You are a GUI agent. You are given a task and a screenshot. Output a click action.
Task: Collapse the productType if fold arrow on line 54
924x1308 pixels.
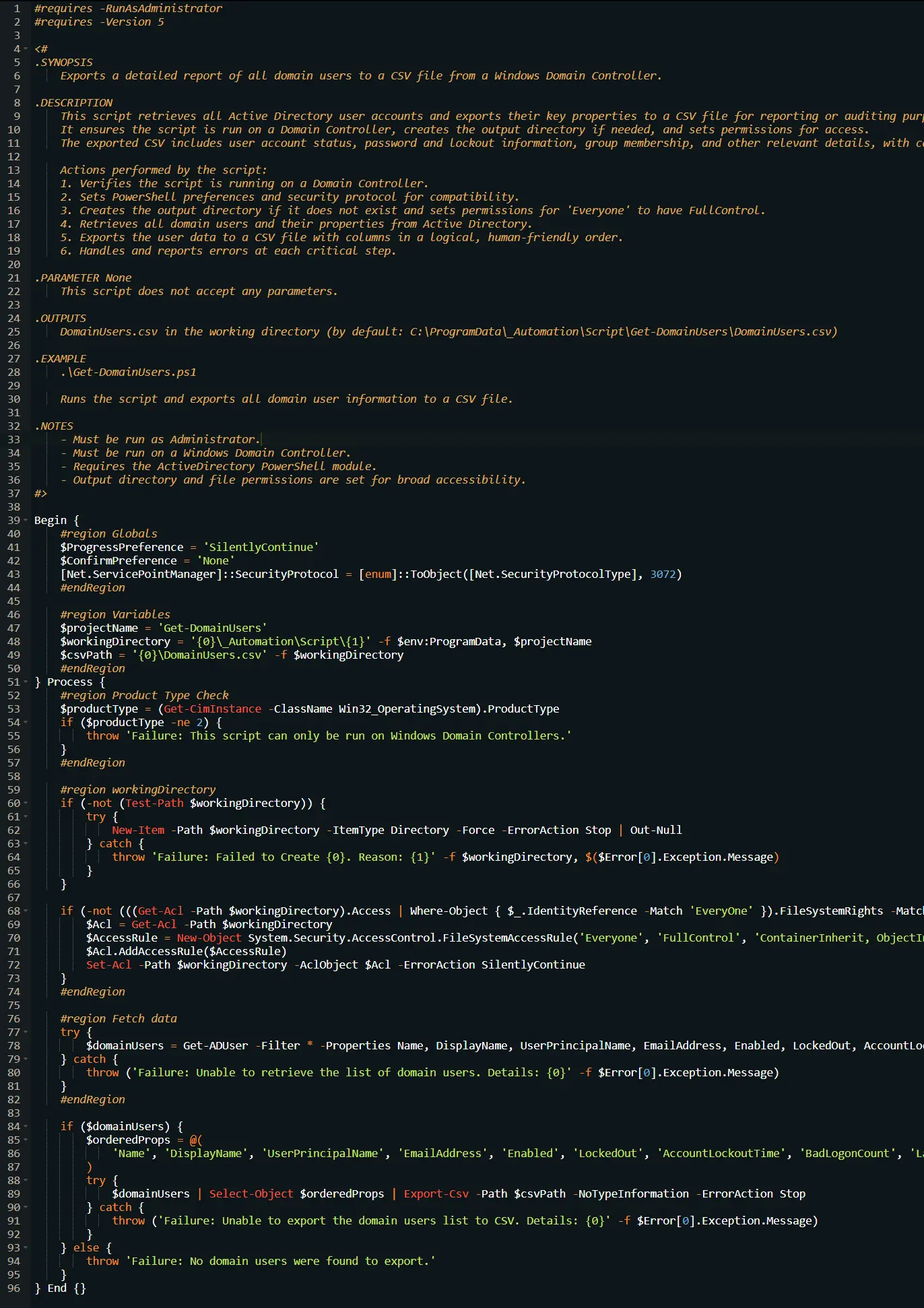pos(26,722)
